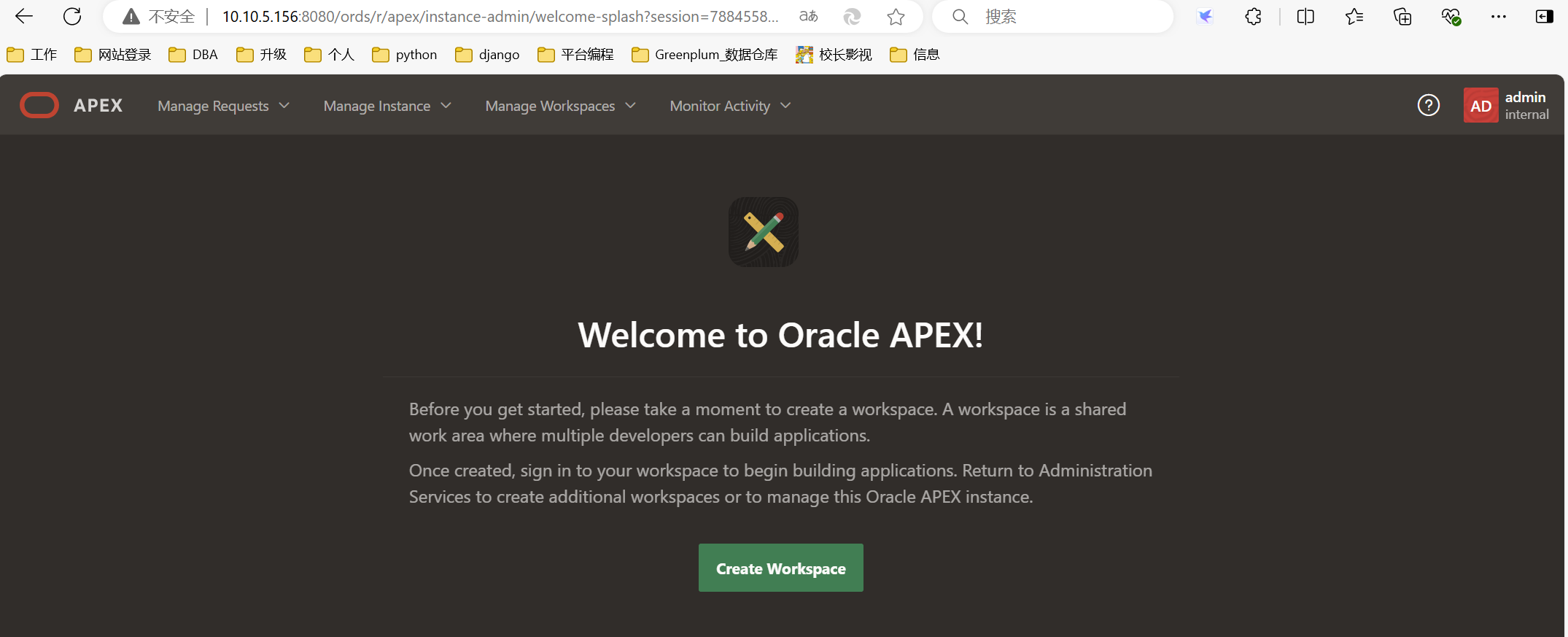Open the DBA bookmark folder
Image resolution: width=1568 pixels, height=637 pixels.
(x=193, y=55)
